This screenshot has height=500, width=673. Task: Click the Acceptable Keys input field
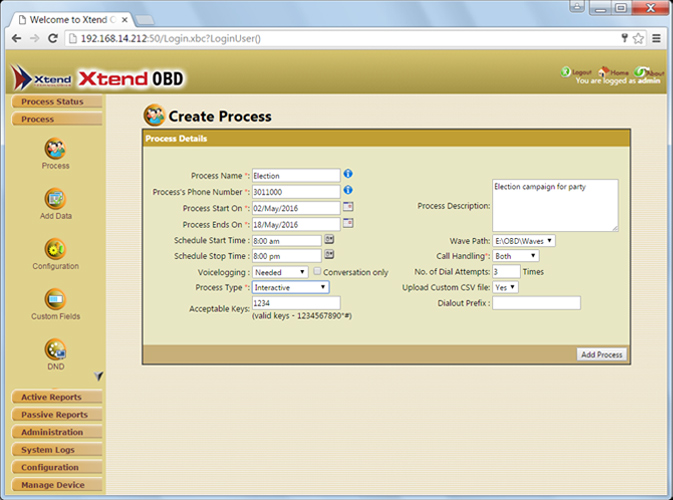tap(296, 303)
